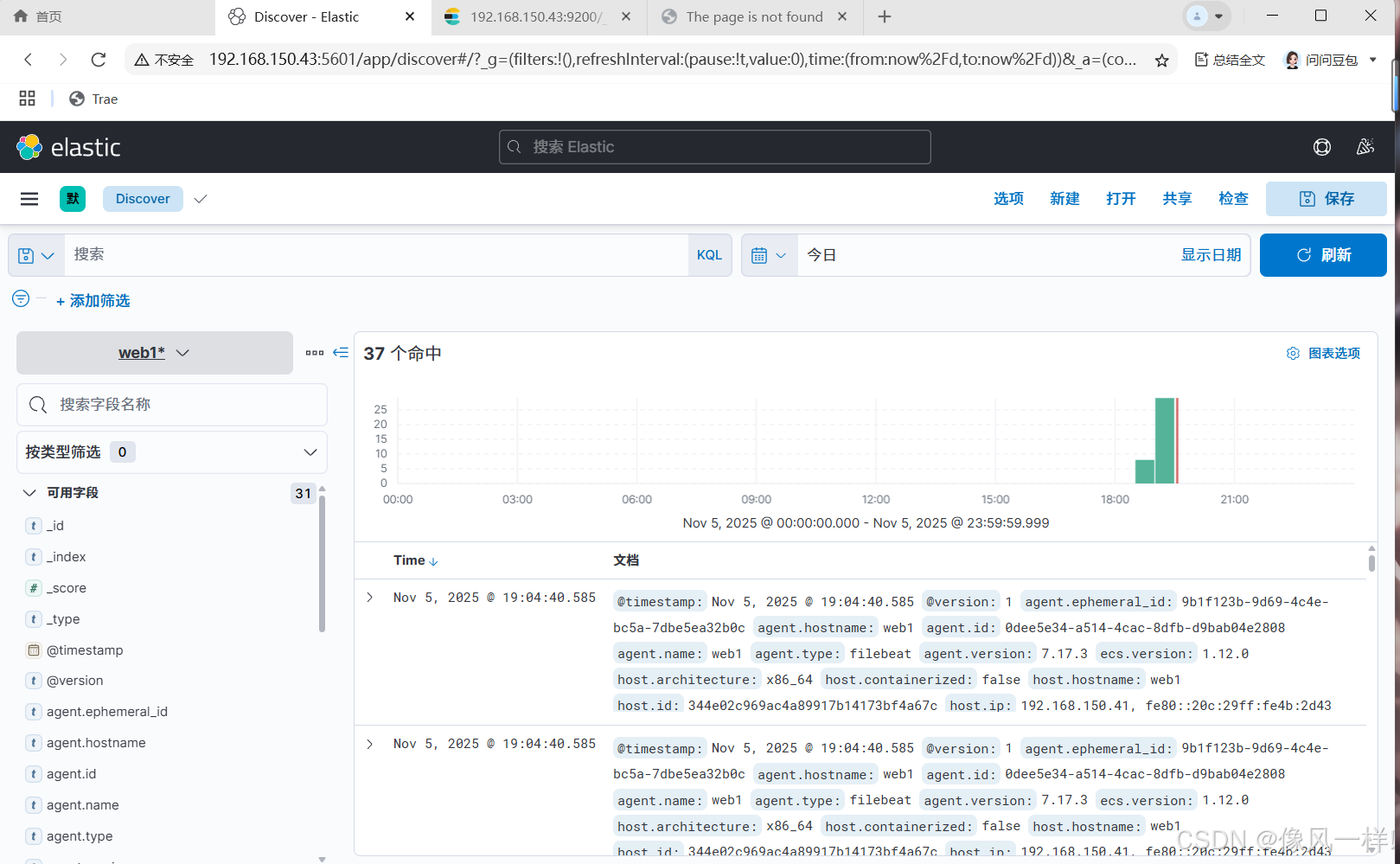The image size is (1400, 864).
Task: Click the _score number type icon
Action: pos(34,588)
